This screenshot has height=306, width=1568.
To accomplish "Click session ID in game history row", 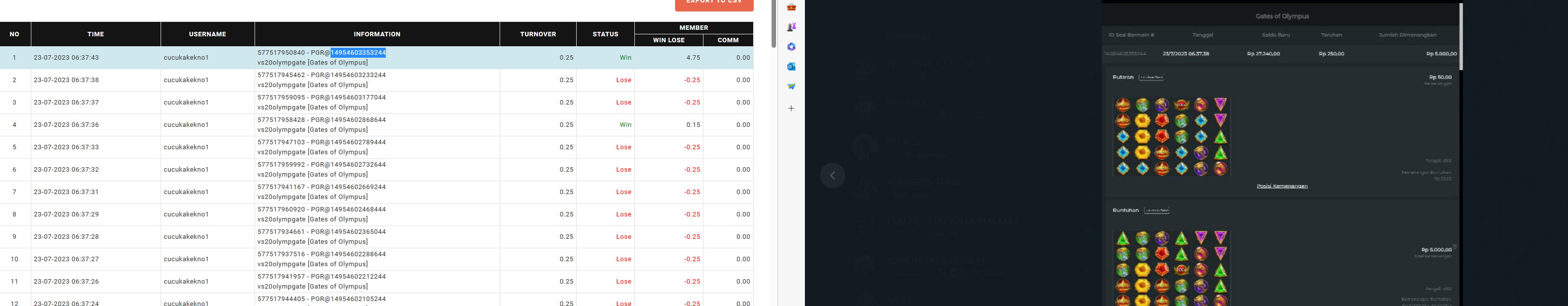I will 1125,54.
